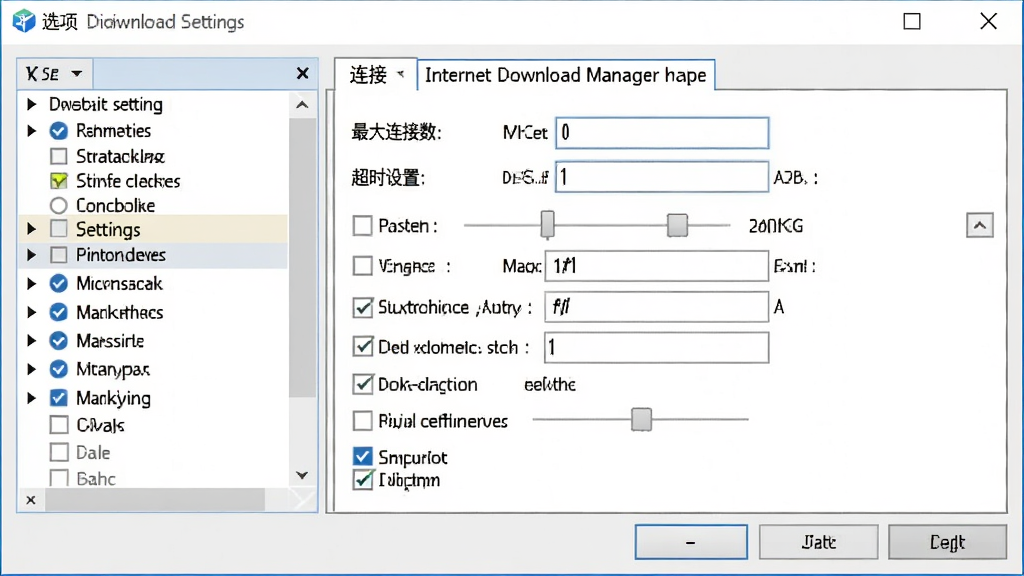Click the Stuxtrohince Autry text field

(x=656, y=307)
